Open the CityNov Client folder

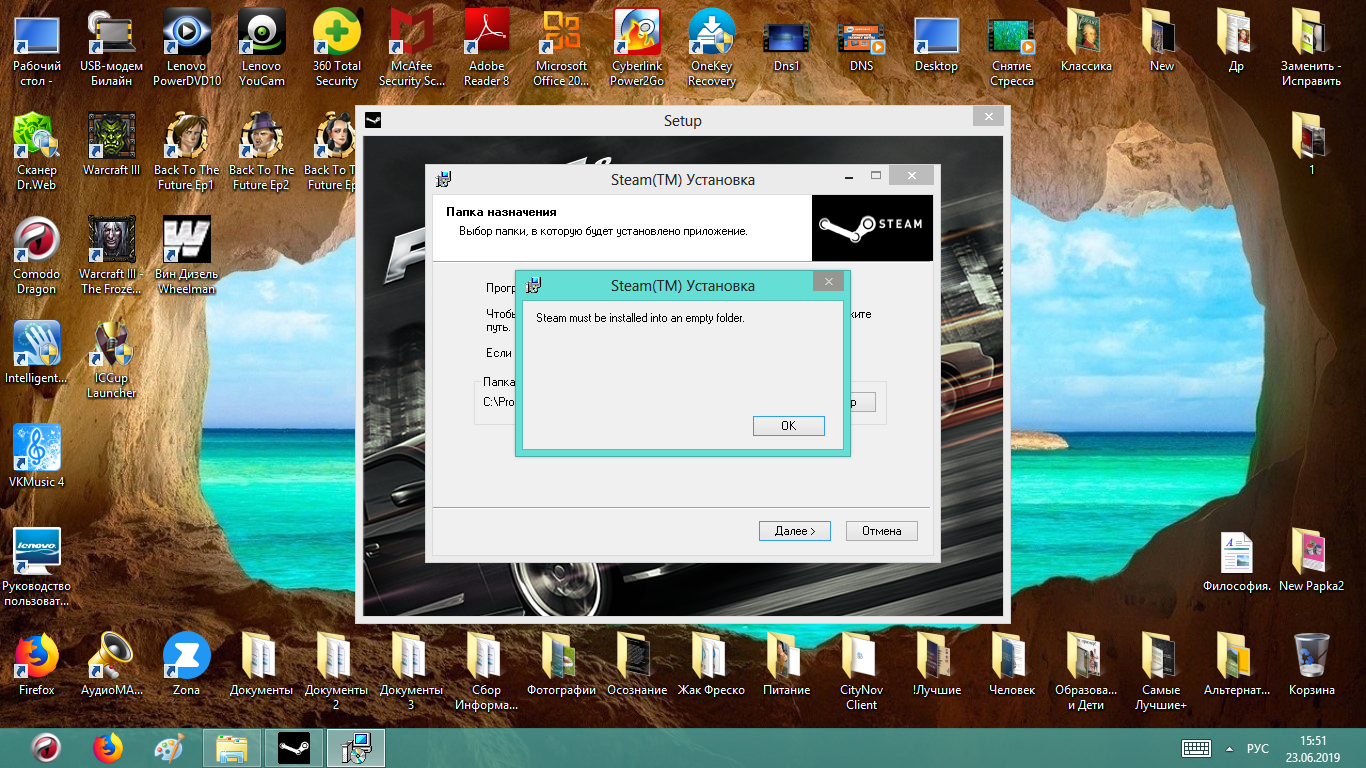[861, 671]
